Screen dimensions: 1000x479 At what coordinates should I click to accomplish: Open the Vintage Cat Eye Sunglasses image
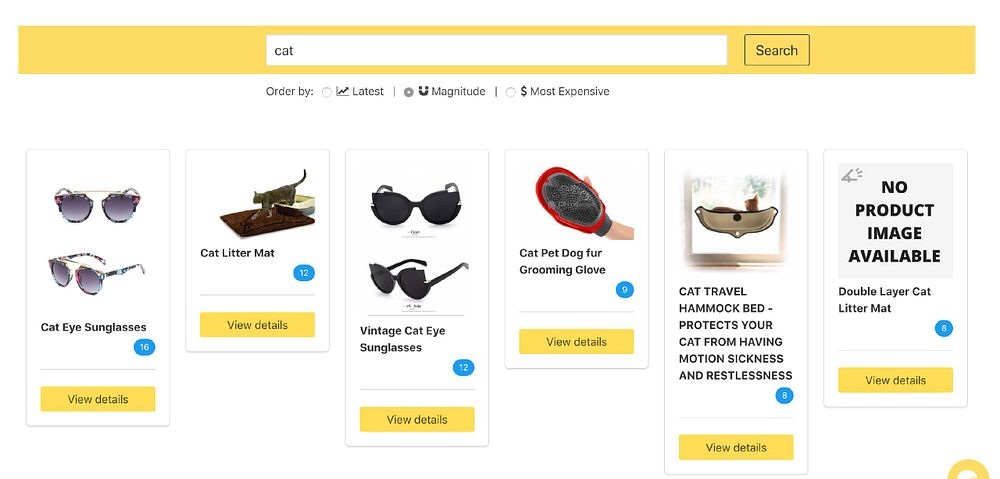tap(416, 240)
